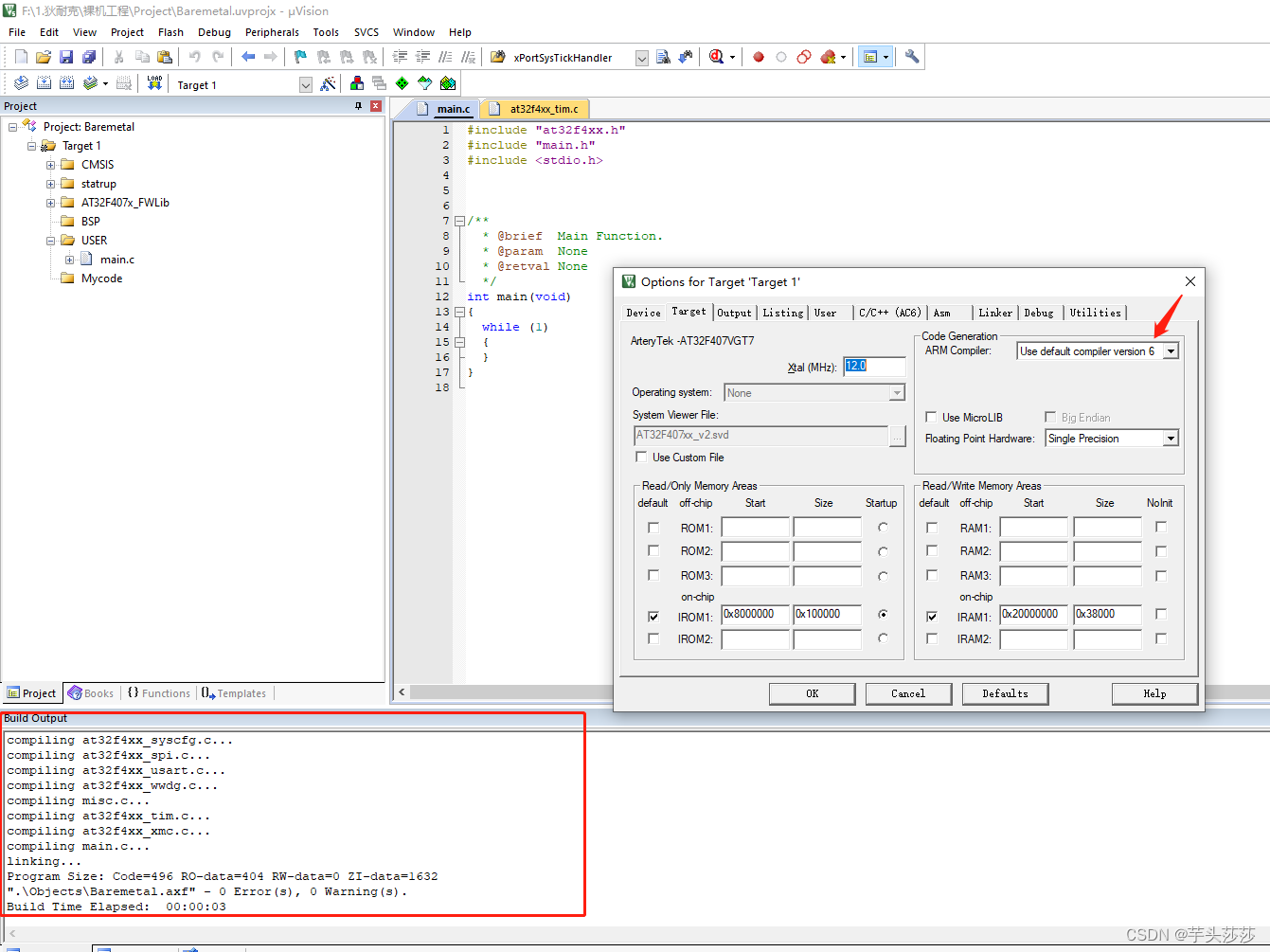1270x952 pixels.
Task: Click the Save All icon
Action: [89, 57]
